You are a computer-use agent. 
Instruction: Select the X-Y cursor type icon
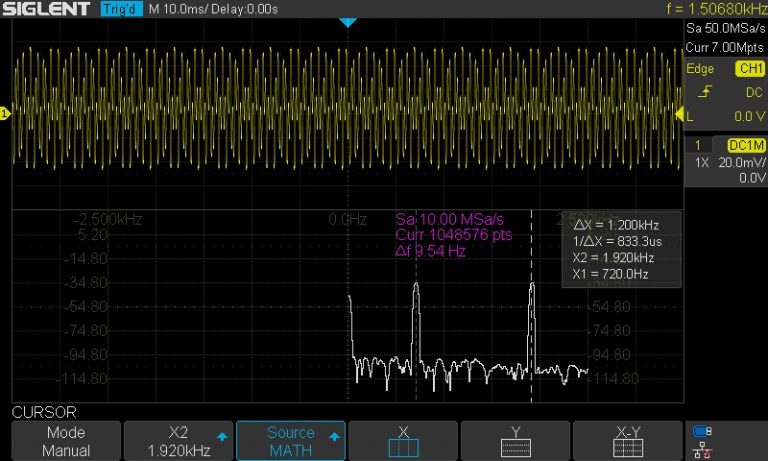pyautogui.click(x=627, y=441)
